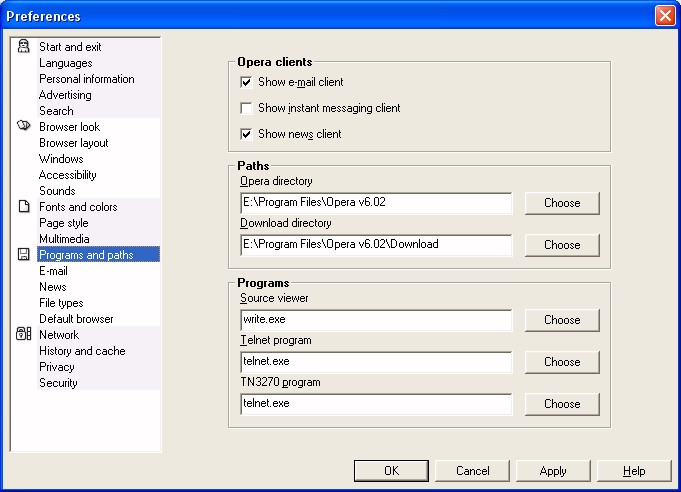Click the Opera directory path field

pyautogui.click(x=376, y=203)
